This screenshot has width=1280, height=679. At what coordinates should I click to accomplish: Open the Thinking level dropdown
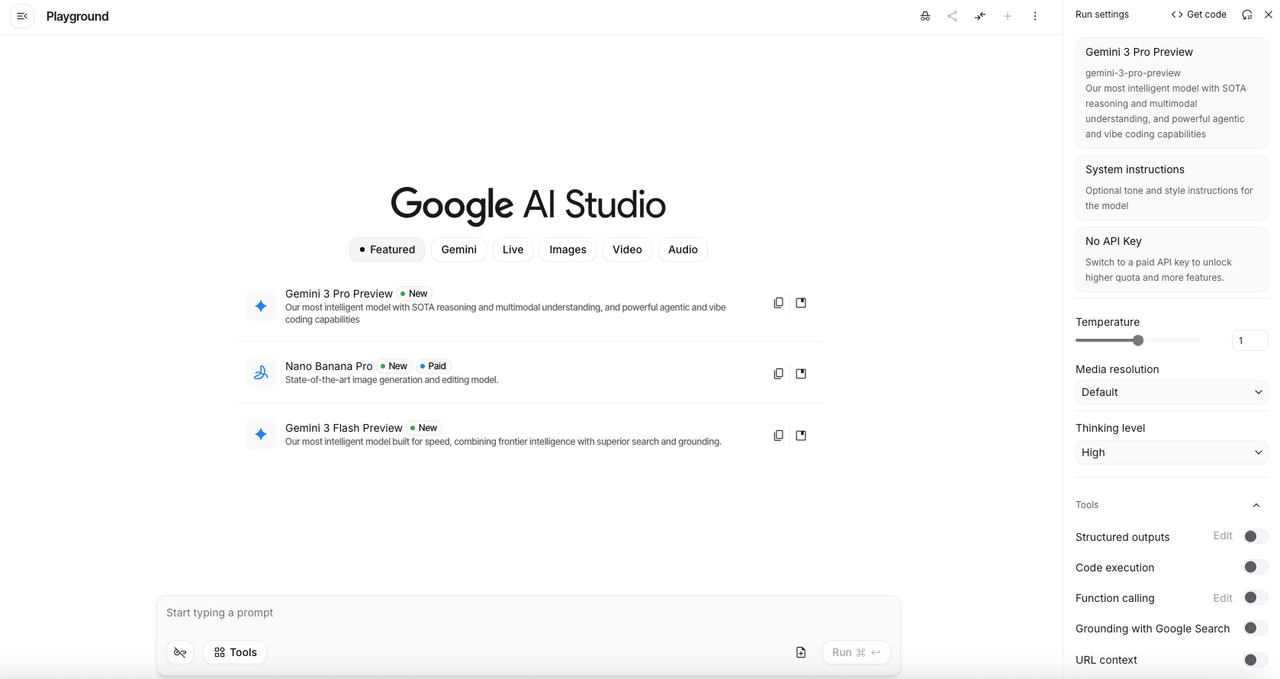[x=1171, y=453]
